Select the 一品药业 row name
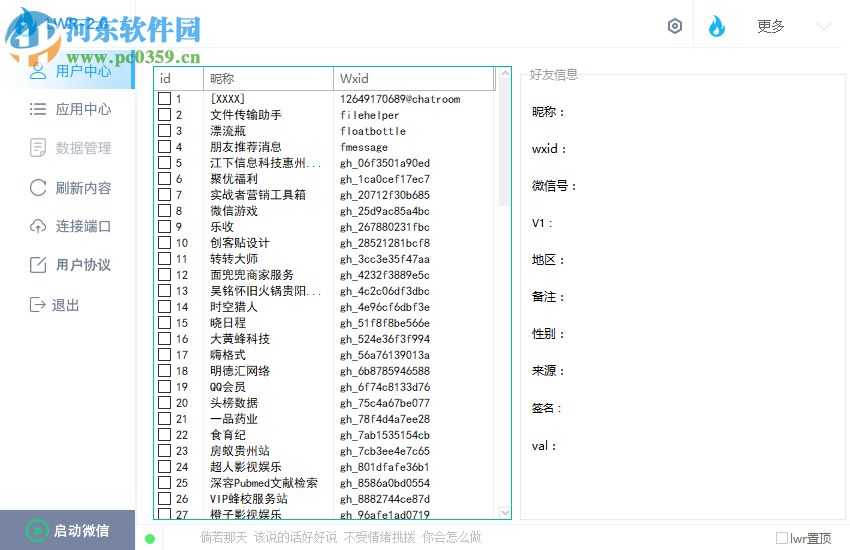850x550 pixels. click(x=234, y=418)
